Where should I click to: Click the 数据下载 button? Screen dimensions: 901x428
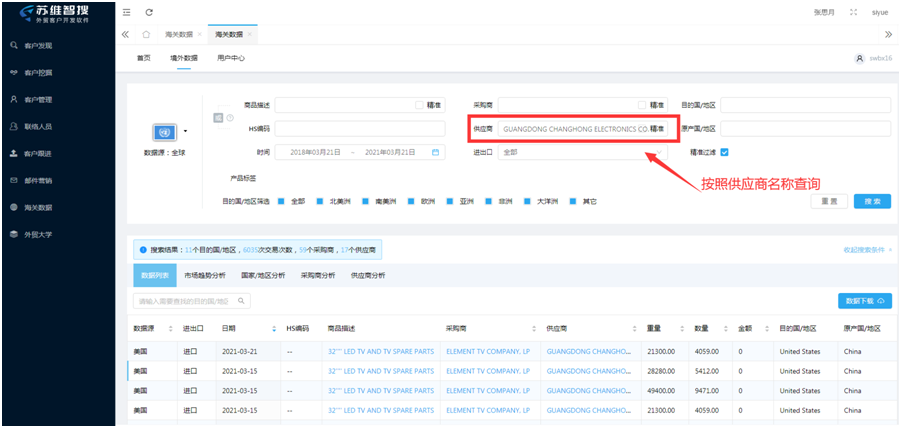(864, 301)
